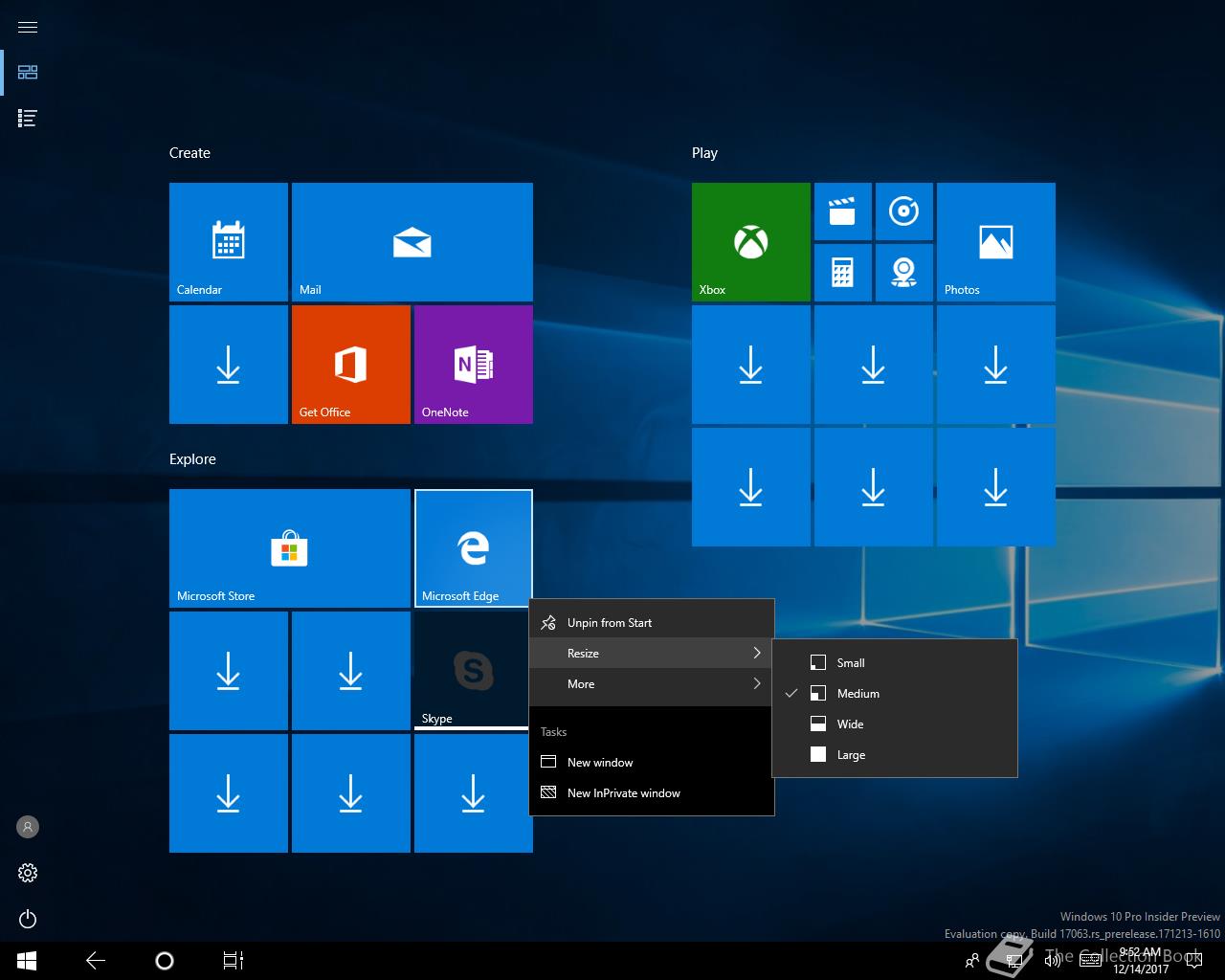The height and width of the screenshot is (980, 1225).
Task: Open the Groove Music disc tile
Action: (904, 212)
